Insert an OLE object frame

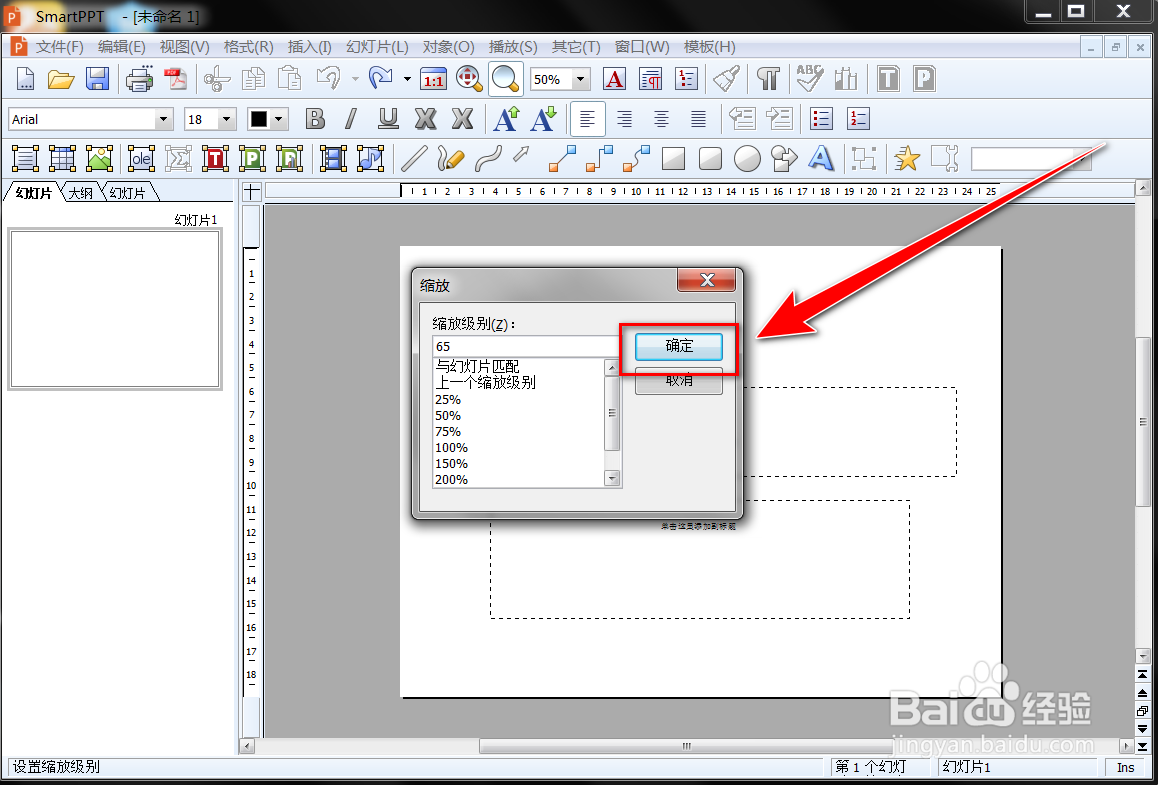click(141, 158)
